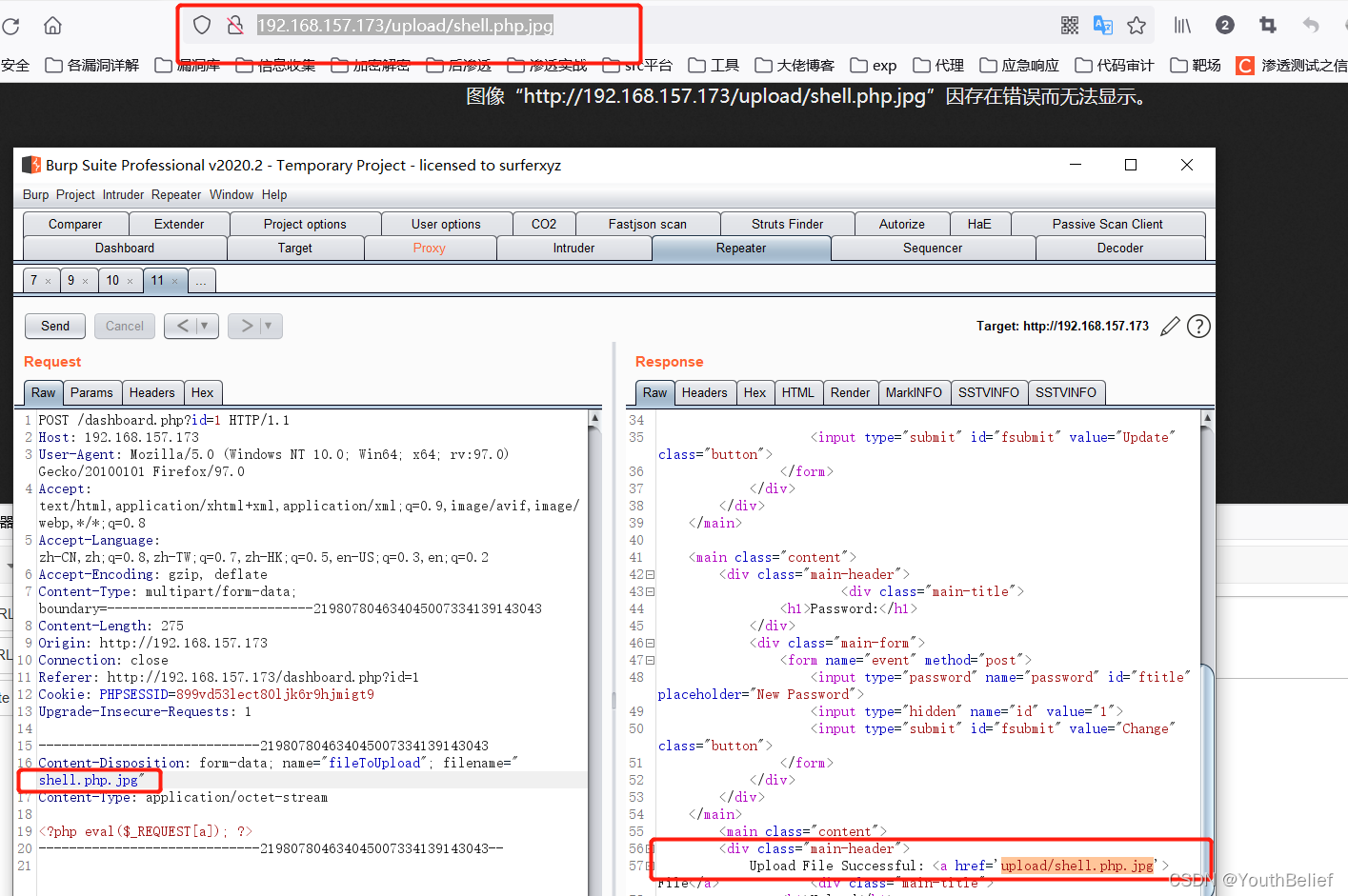The image size is (1348, 896).
Task: Open the shield tracking protection icon
Action: click(x=202, y=25)
